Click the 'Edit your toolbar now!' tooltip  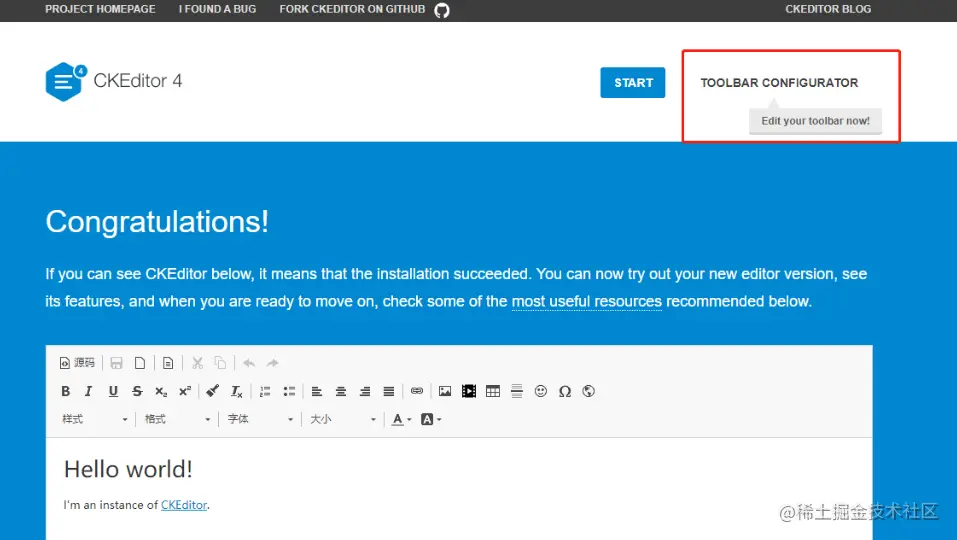coord(815,121)
